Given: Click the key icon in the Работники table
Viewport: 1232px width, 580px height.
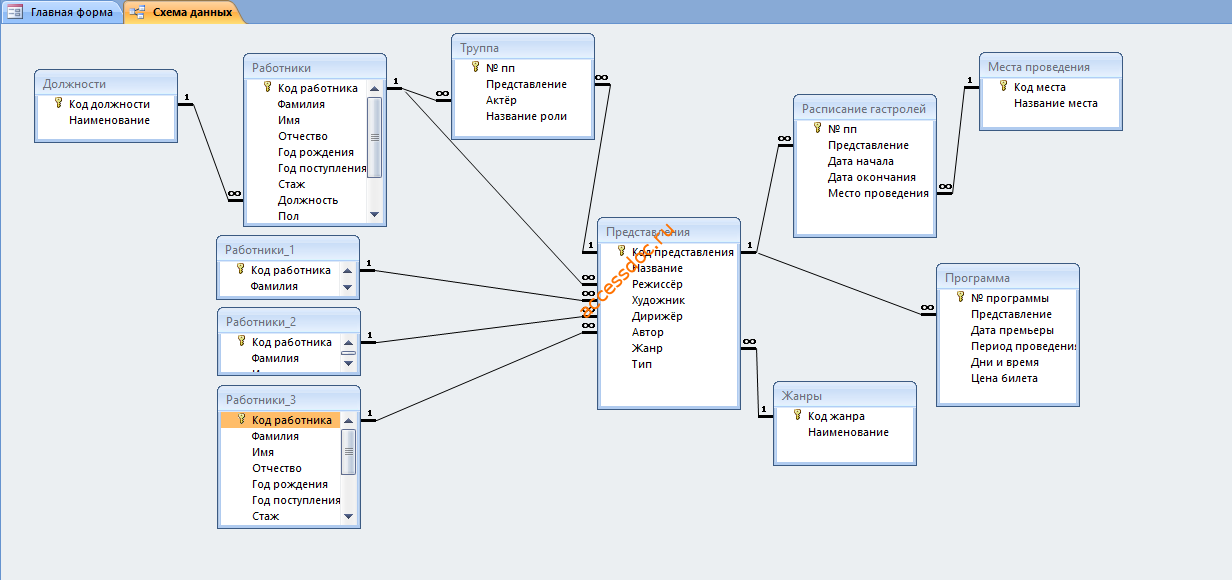Looking at the screenshot, I should 267,87.
